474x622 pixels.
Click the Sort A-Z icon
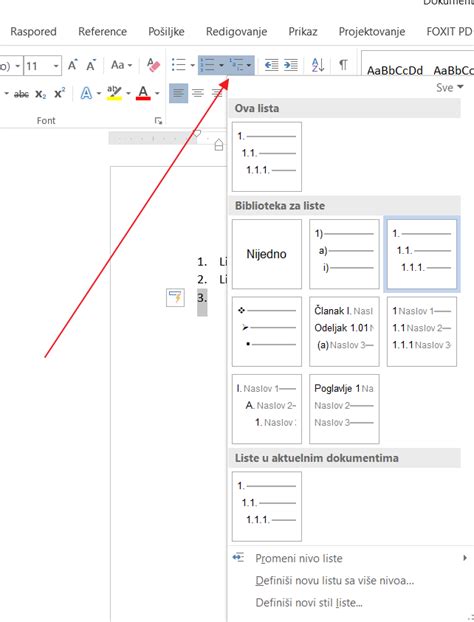pyautogui.click(x=318, y=65)
